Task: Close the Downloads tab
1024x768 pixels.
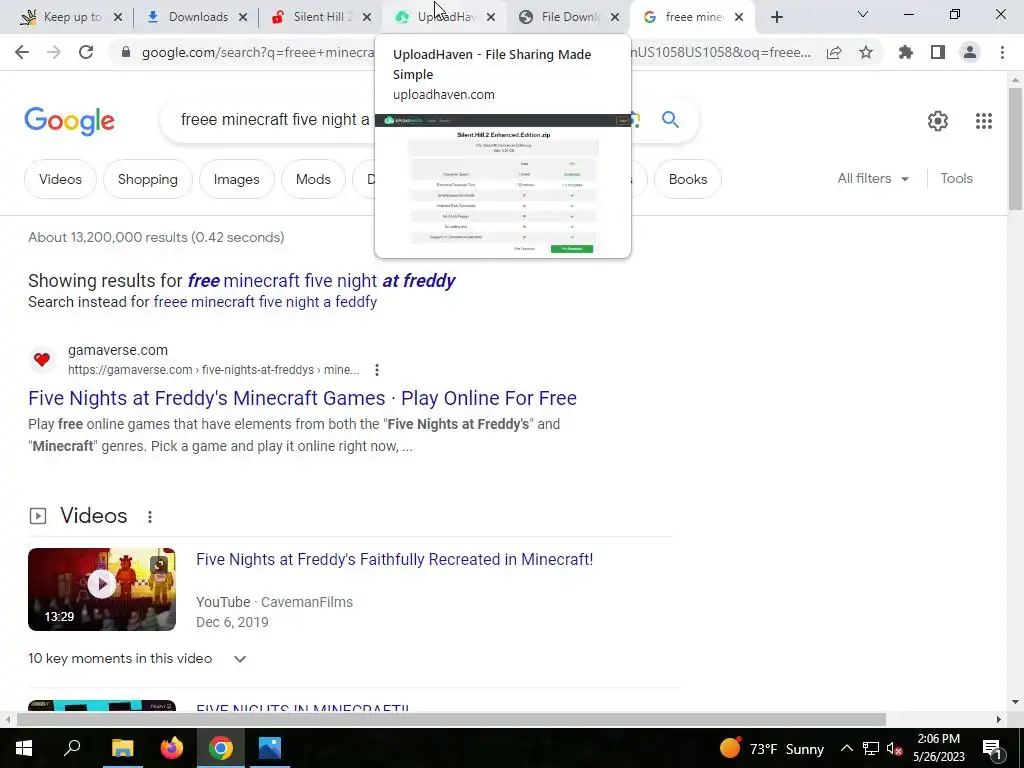Action: [x=243, y=17]
